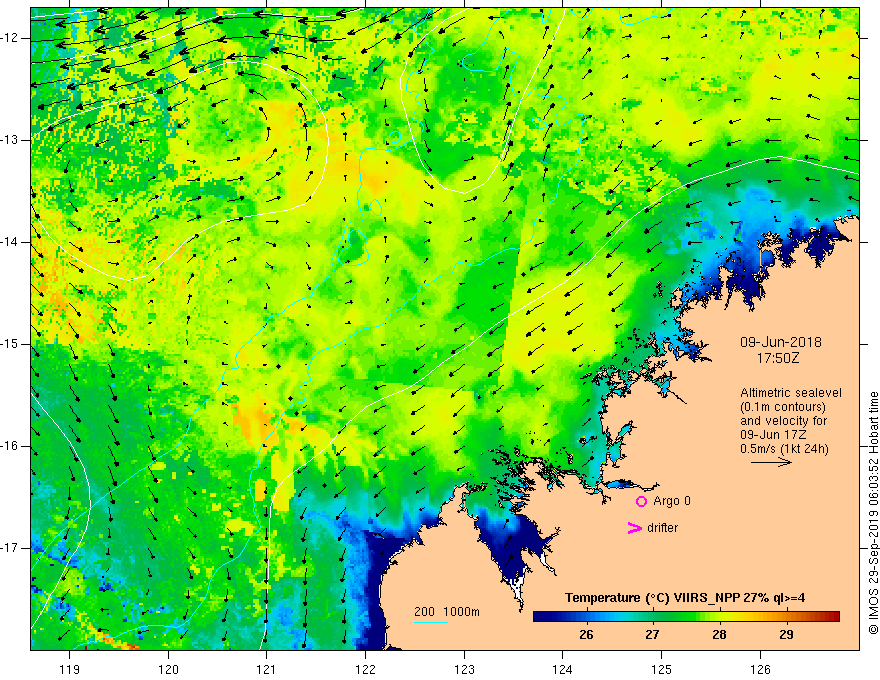
Task: Click the '200 1000m' depth label
Action: 447,612
